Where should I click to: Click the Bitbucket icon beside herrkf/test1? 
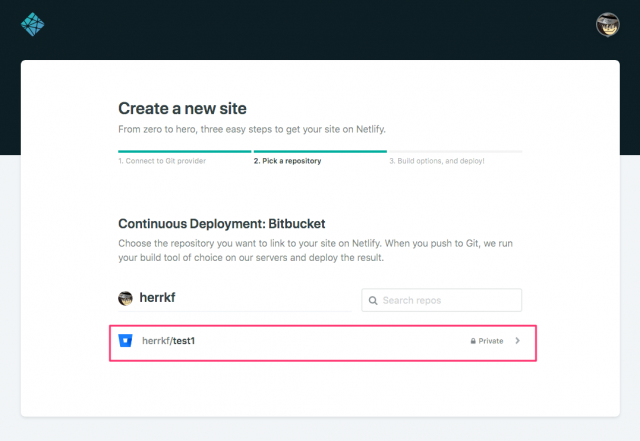(125, 341)
